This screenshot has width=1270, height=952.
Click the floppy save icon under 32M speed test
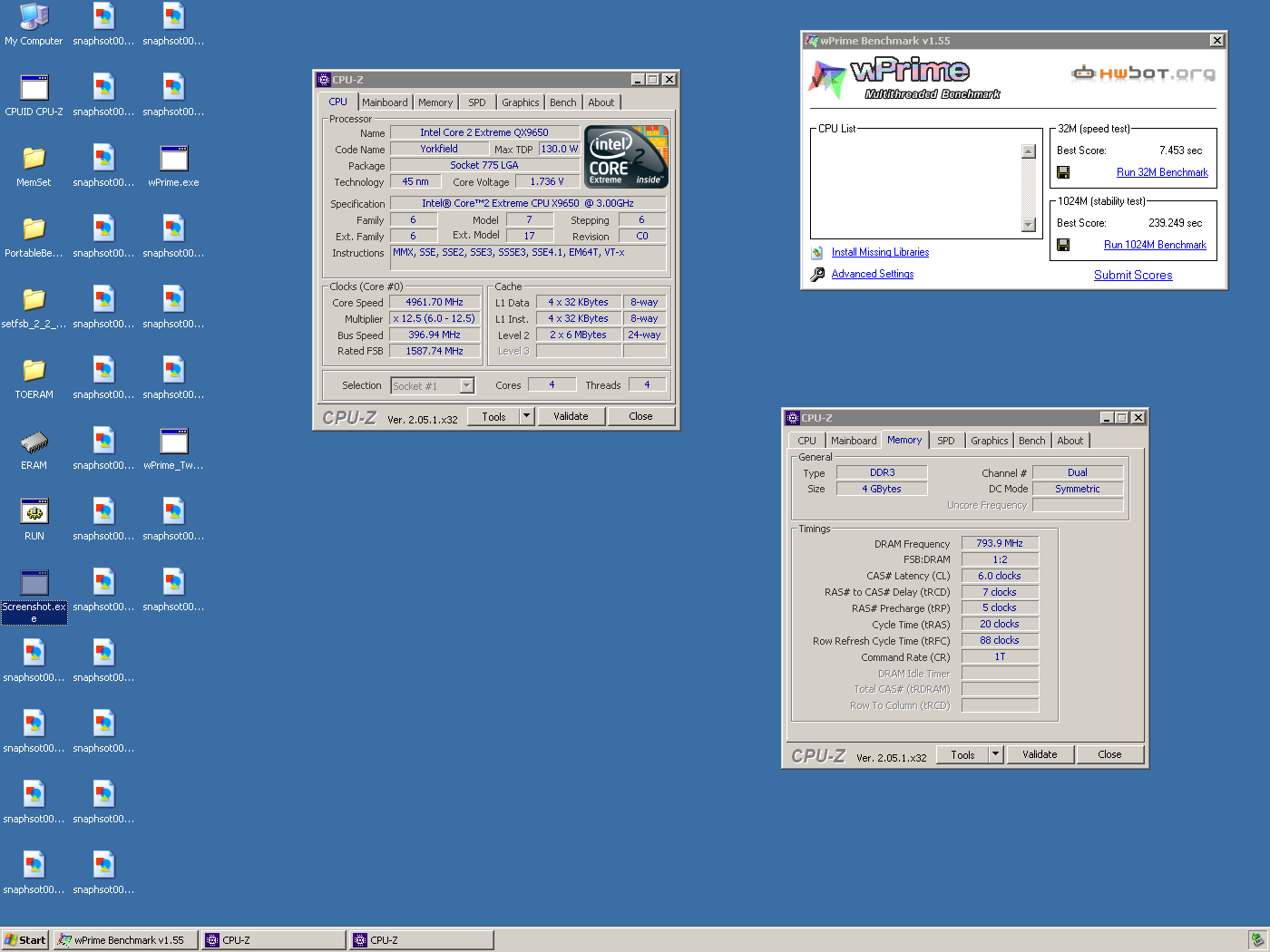click(x=1063, y=172)
